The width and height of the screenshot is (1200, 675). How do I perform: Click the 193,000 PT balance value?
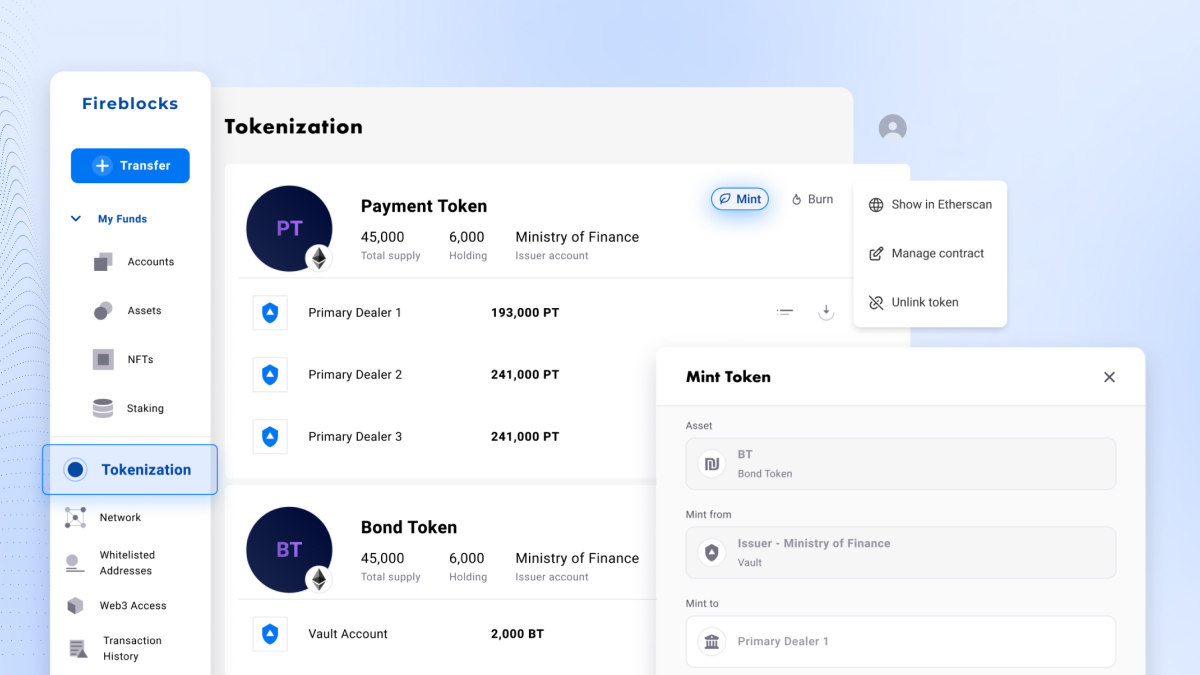(525, 313)
